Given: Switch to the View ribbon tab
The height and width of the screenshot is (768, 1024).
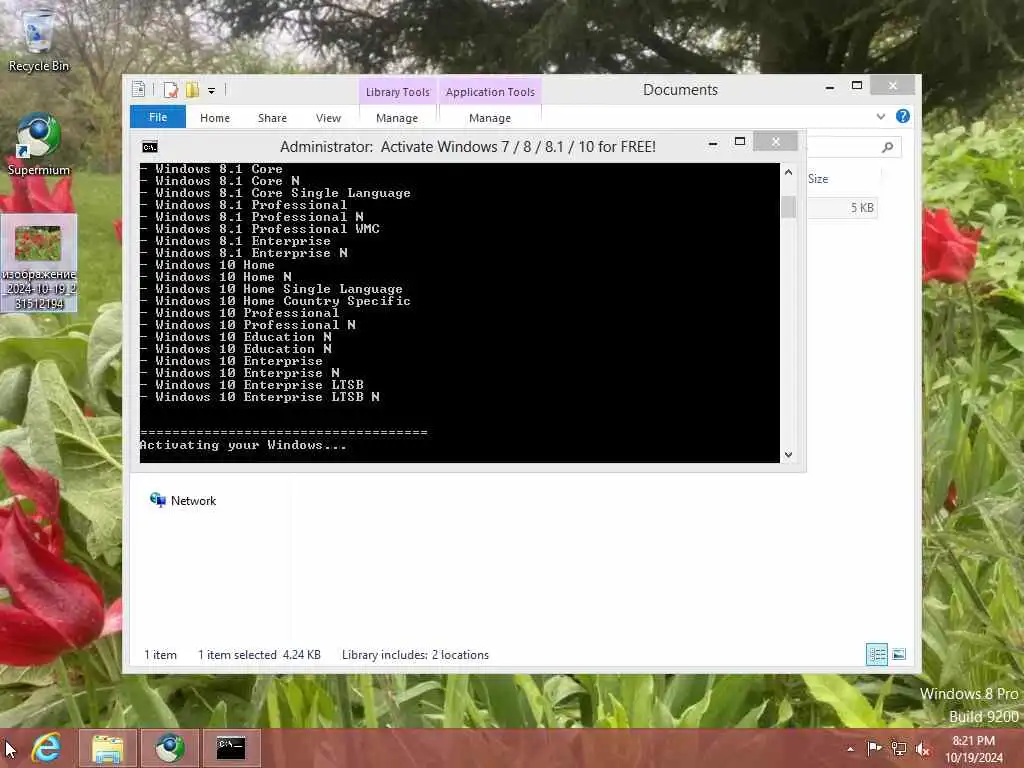Looking at the screenshot, I should coord(328,118).
